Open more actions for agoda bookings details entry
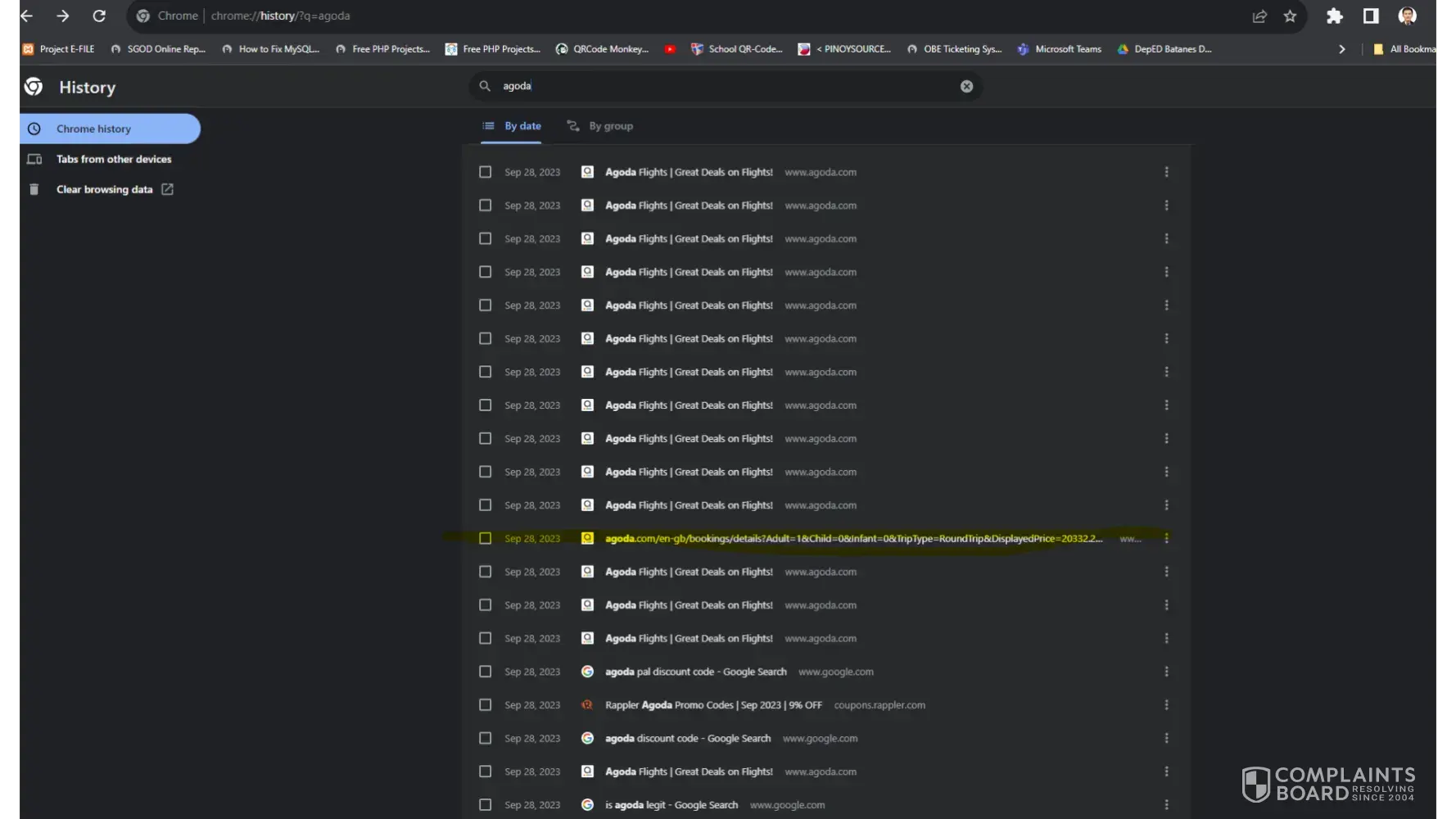 coord(1166,538)
